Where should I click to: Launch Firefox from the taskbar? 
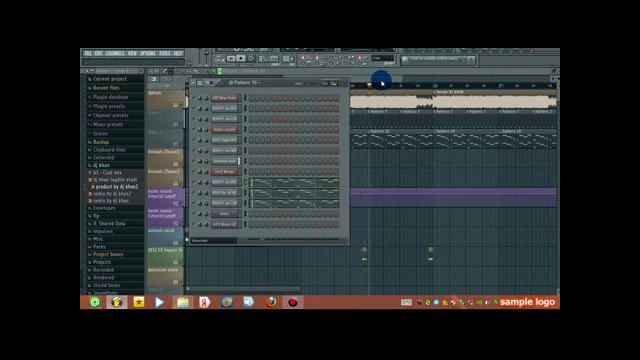coord(271,302)
